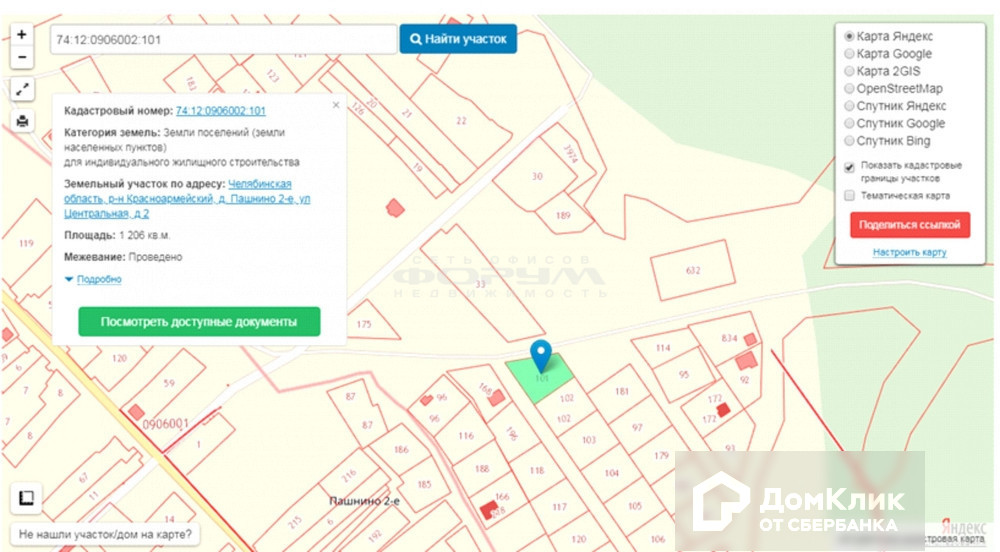The width and height of the screenshot is (1000, 552).
Task: Click the blue location pin marker
Action: click(541, 356)
